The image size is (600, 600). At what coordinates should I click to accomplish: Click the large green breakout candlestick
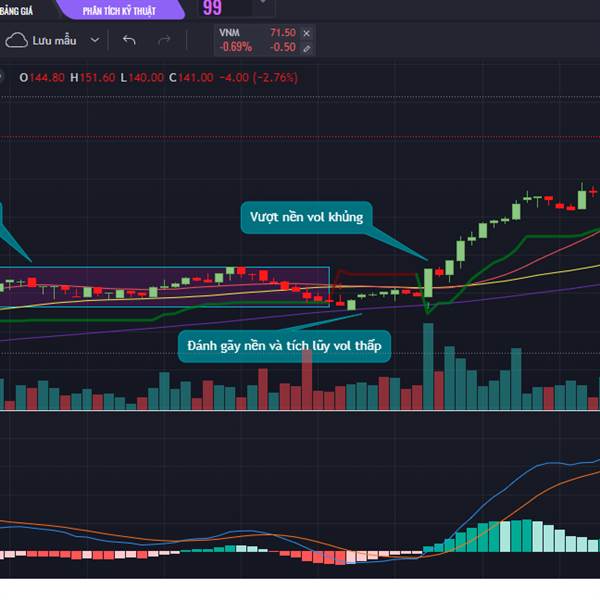[428, 283]
